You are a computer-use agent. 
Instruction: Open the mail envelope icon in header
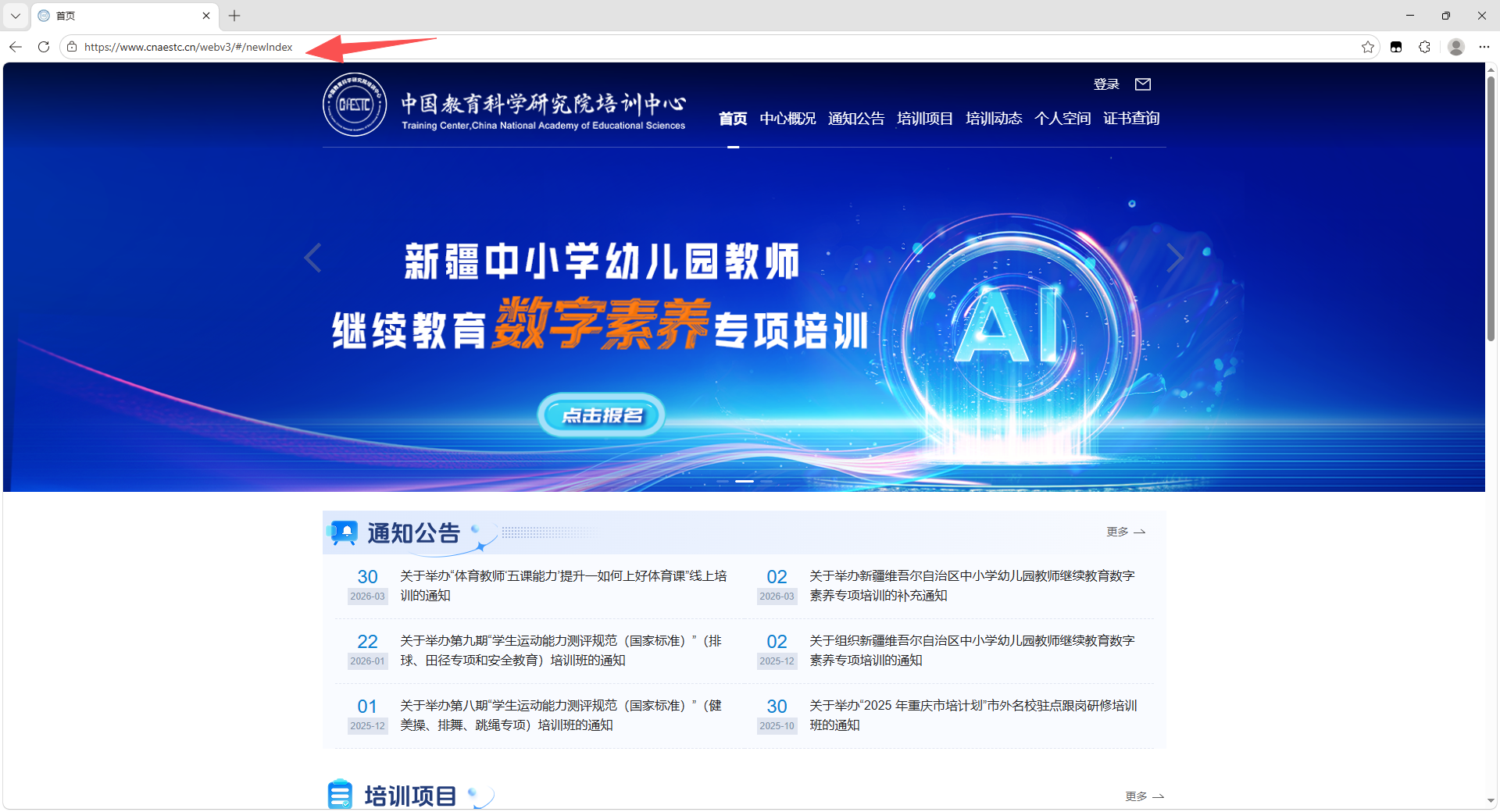pyautogui.click(x=1143, y=84)
